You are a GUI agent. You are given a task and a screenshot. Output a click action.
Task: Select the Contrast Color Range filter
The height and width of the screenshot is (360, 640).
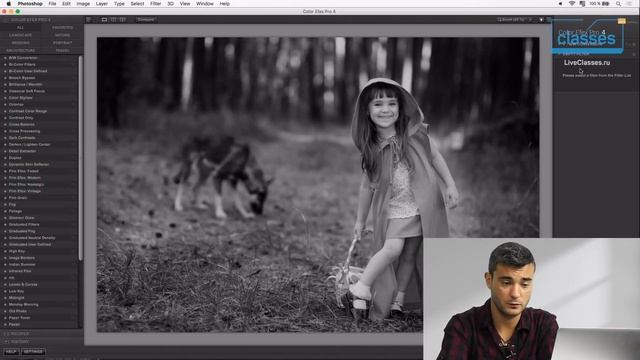click(x=28, y=111)
